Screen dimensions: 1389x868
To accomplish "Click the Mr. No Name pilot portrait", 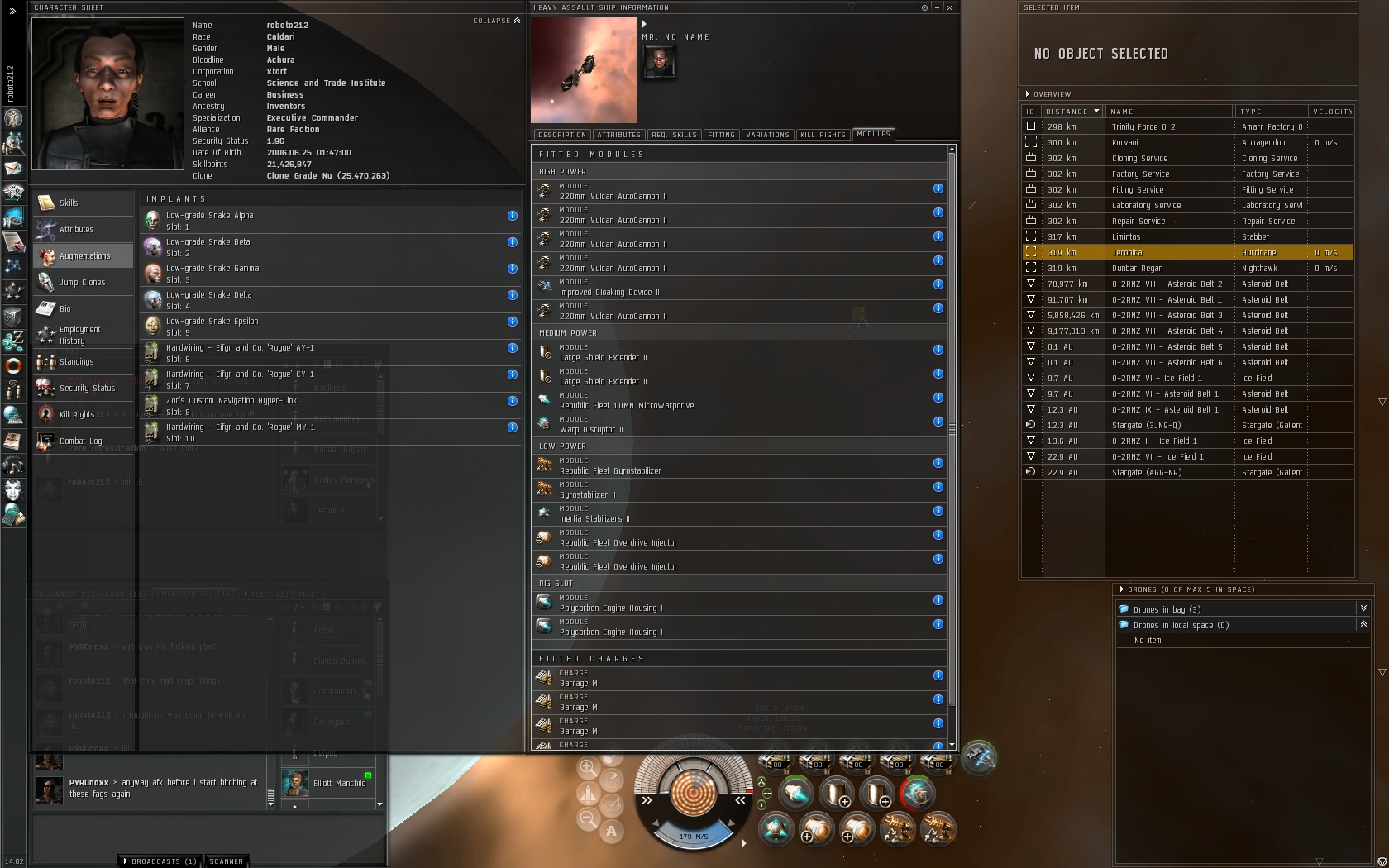I will click(x=659, y=61).
